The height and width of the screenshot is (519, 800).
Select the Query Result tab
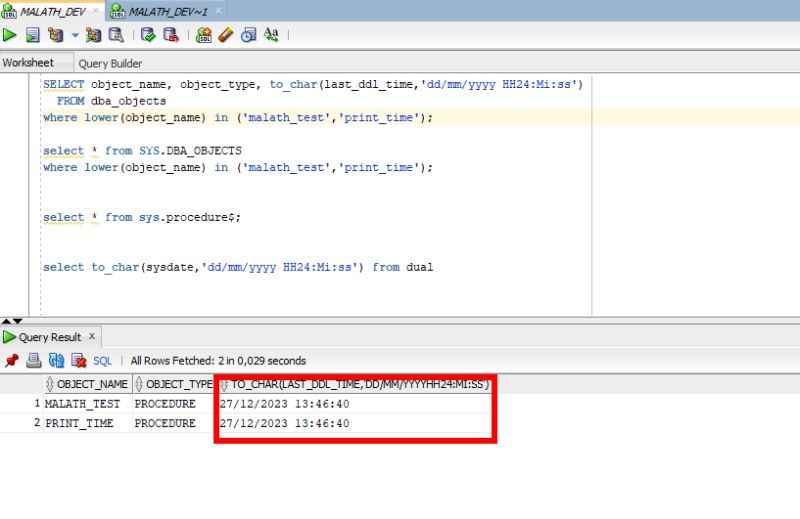coord(50,337)
